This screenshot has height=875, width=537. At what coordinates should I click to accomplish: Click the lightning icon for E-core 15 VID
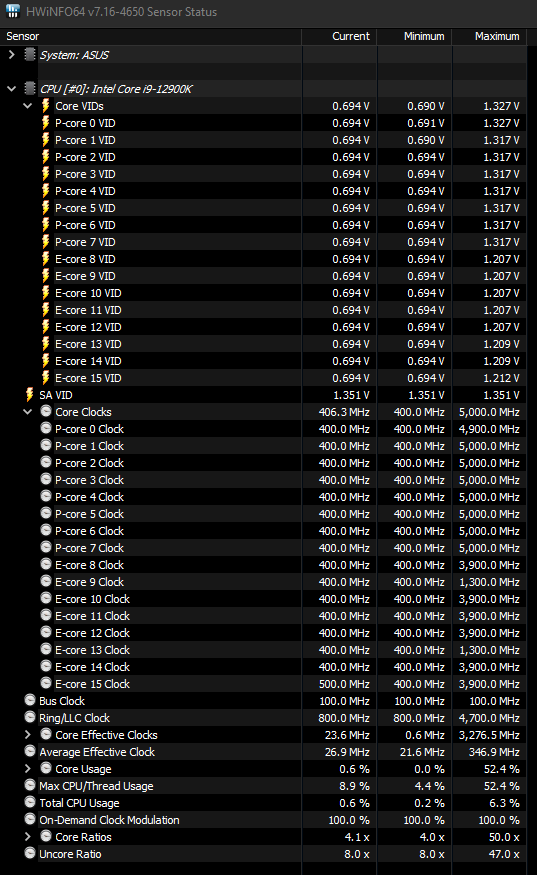(46, 378)
